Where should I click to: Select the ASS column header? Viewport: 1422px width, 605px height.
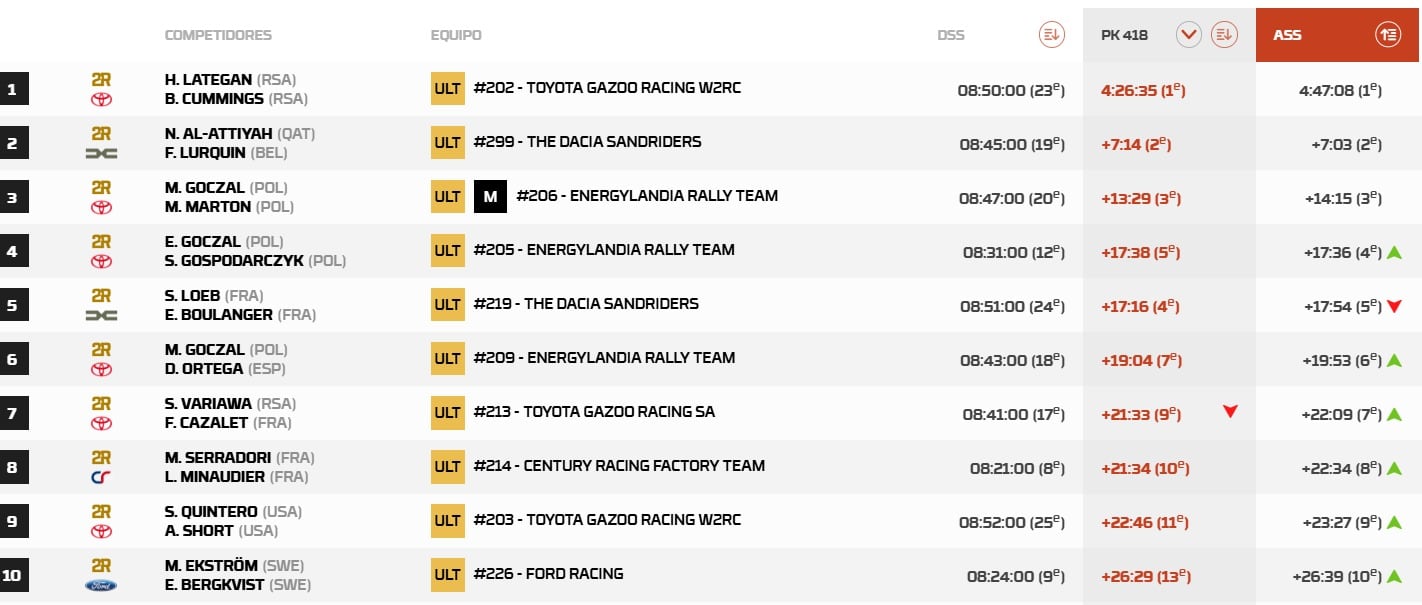[1287, 35]
